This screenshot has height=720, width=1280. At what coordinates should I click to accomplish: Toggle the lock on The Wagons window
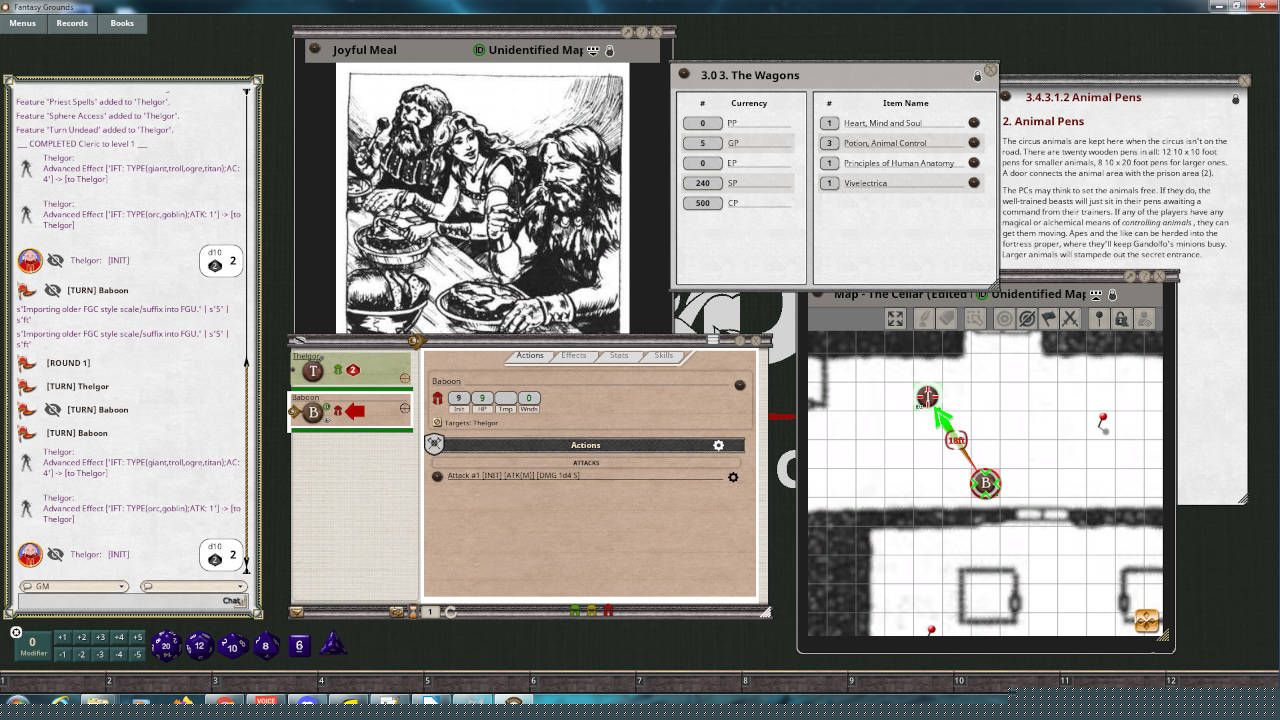tap(978, 76)
